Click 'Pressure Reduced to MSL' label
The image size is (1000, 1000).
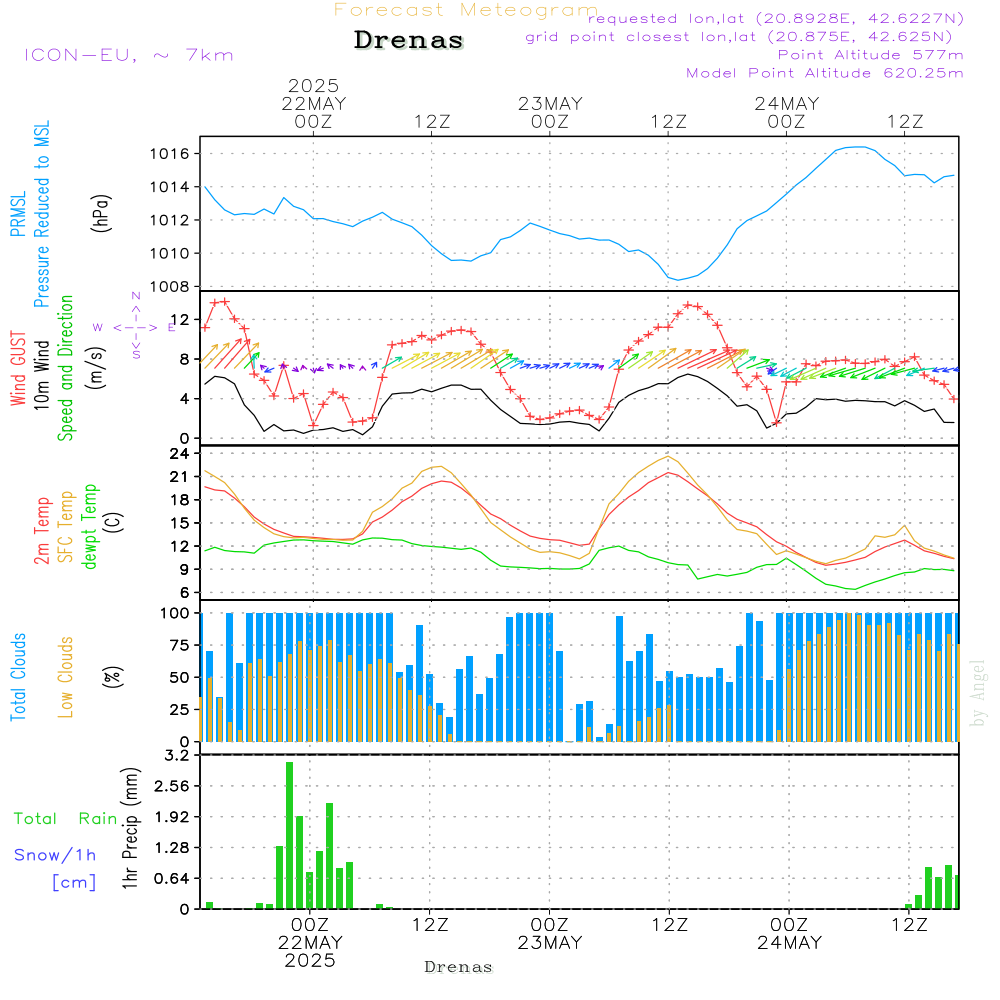pos(41,214)
